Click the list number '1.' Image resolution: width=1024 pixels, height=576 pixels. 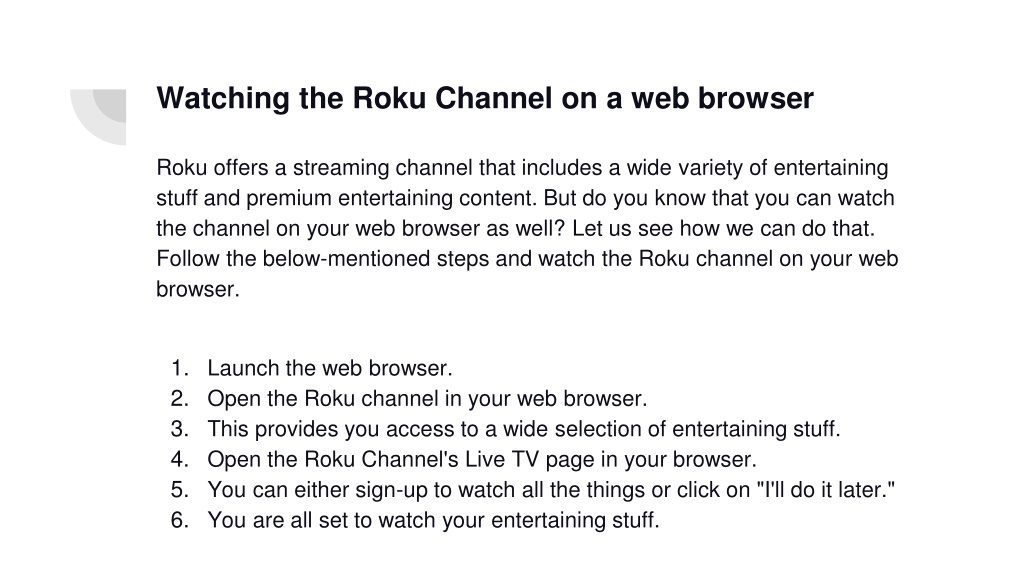coord(180,368)
